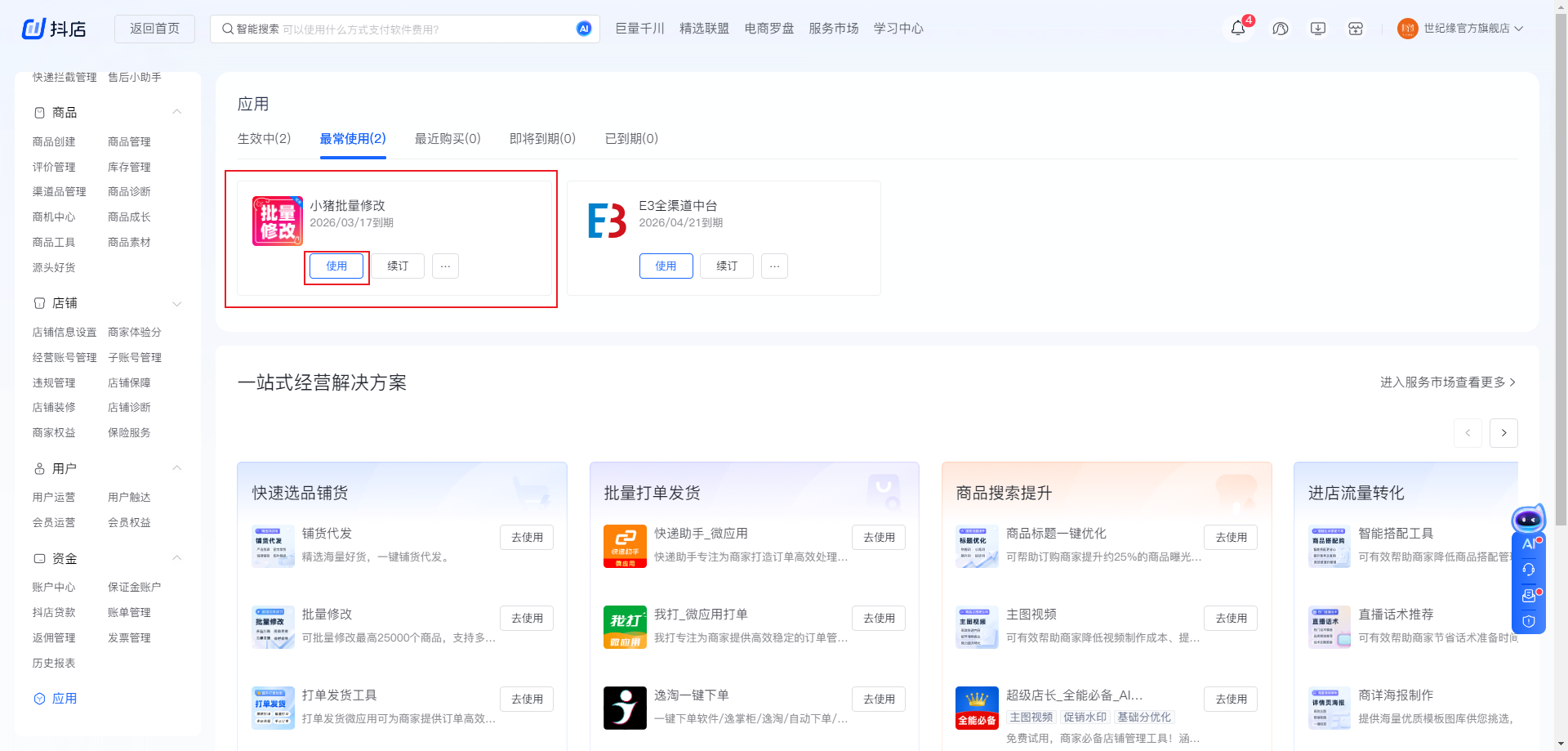The height and width of the screenshot is (751, 1568).
Task: Click 使用 button for E3全渠道中台
Action: pos(666,266)
